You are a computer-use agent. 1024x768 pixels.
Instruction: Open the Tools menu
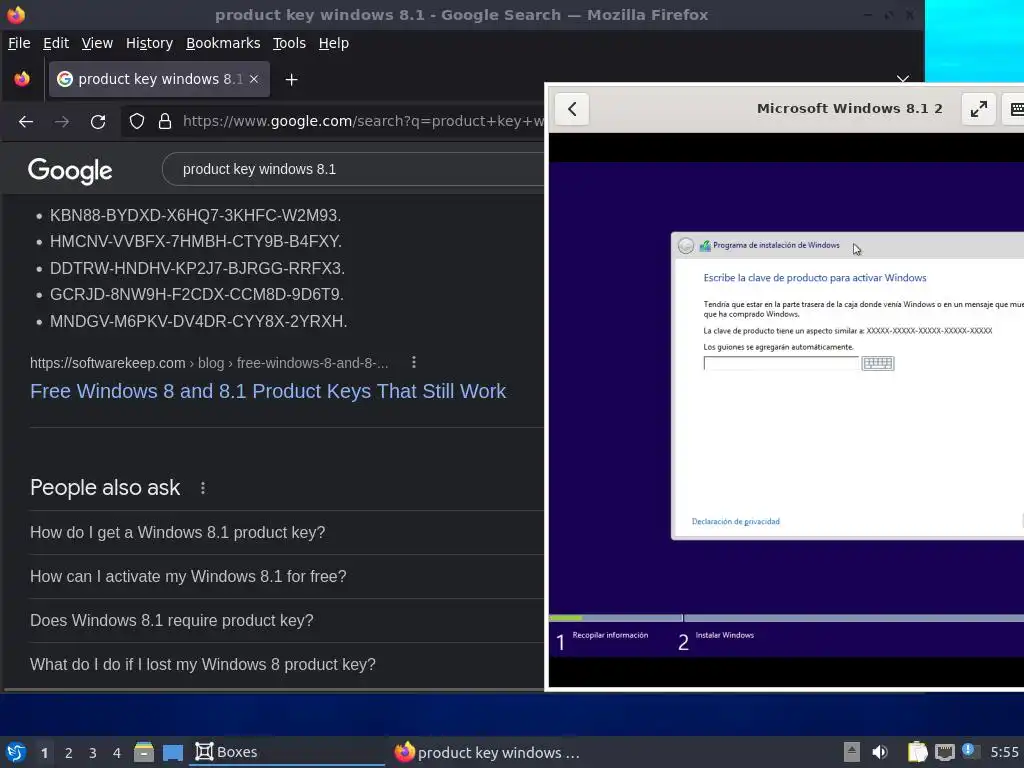tap(289, 43)
